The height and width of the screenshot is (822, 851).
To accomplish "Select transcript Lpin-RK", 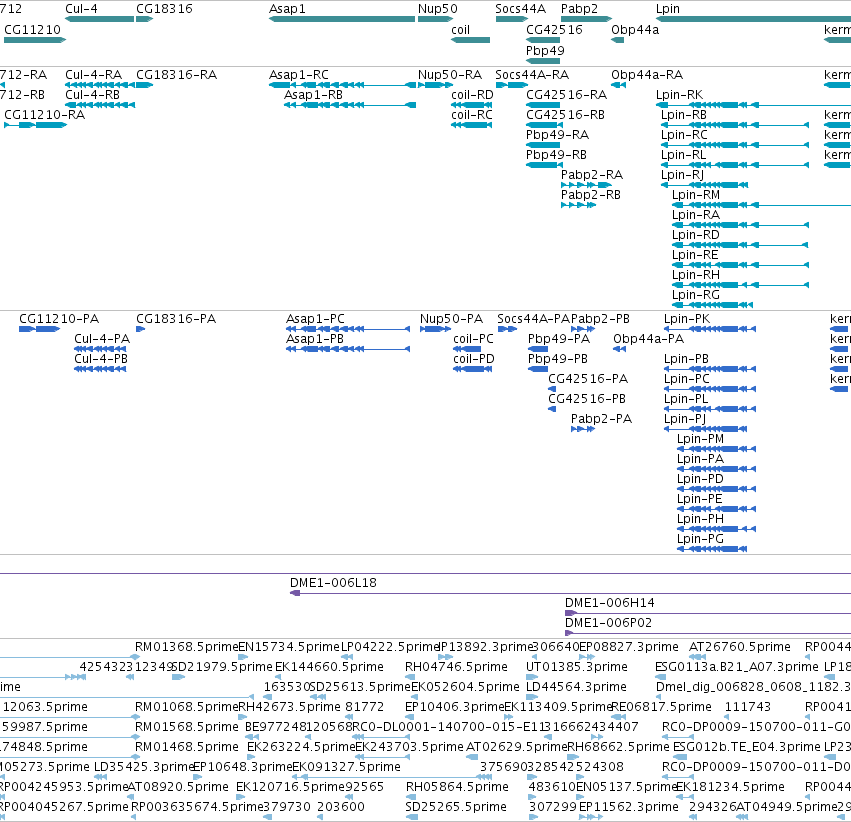I will pyautogui.click(x=753, y=105).
